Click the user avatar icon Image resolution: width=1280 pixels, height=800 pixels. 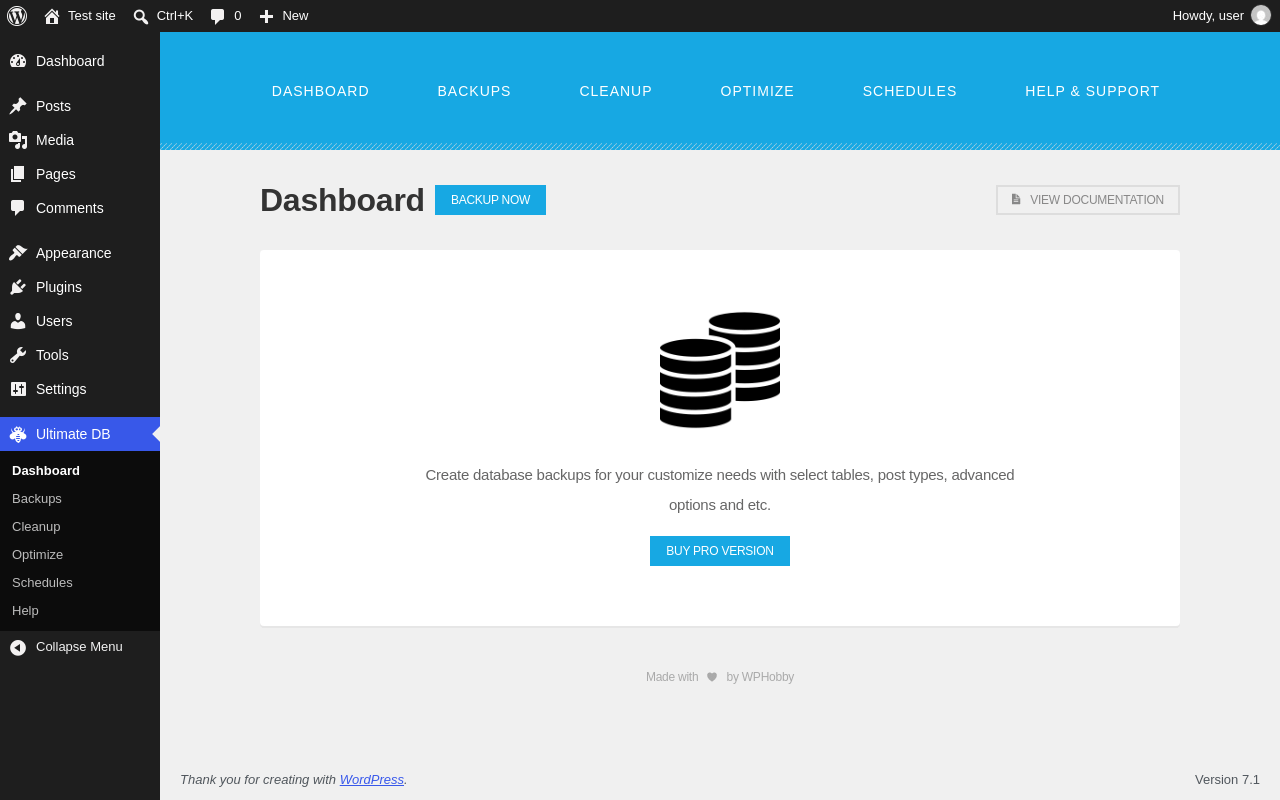1261,15
